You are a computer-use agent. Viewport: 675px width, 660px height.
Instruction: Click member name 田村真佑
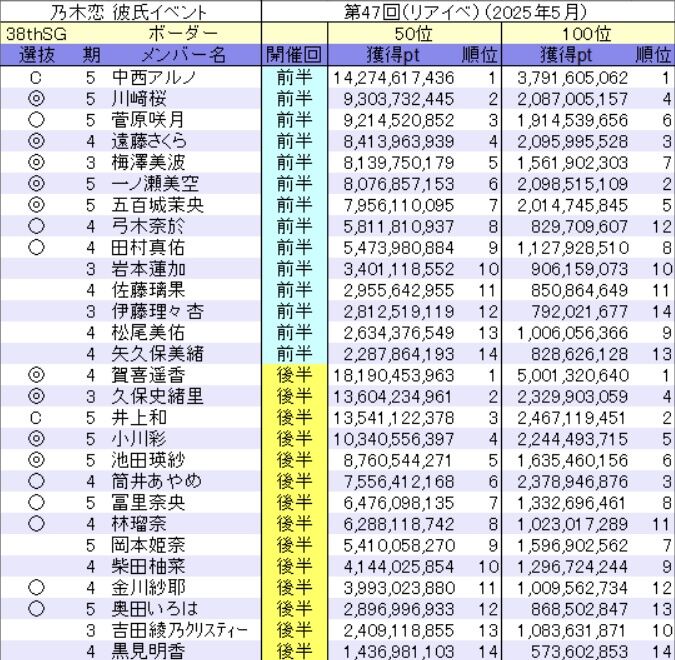click(x=148, y=248)
